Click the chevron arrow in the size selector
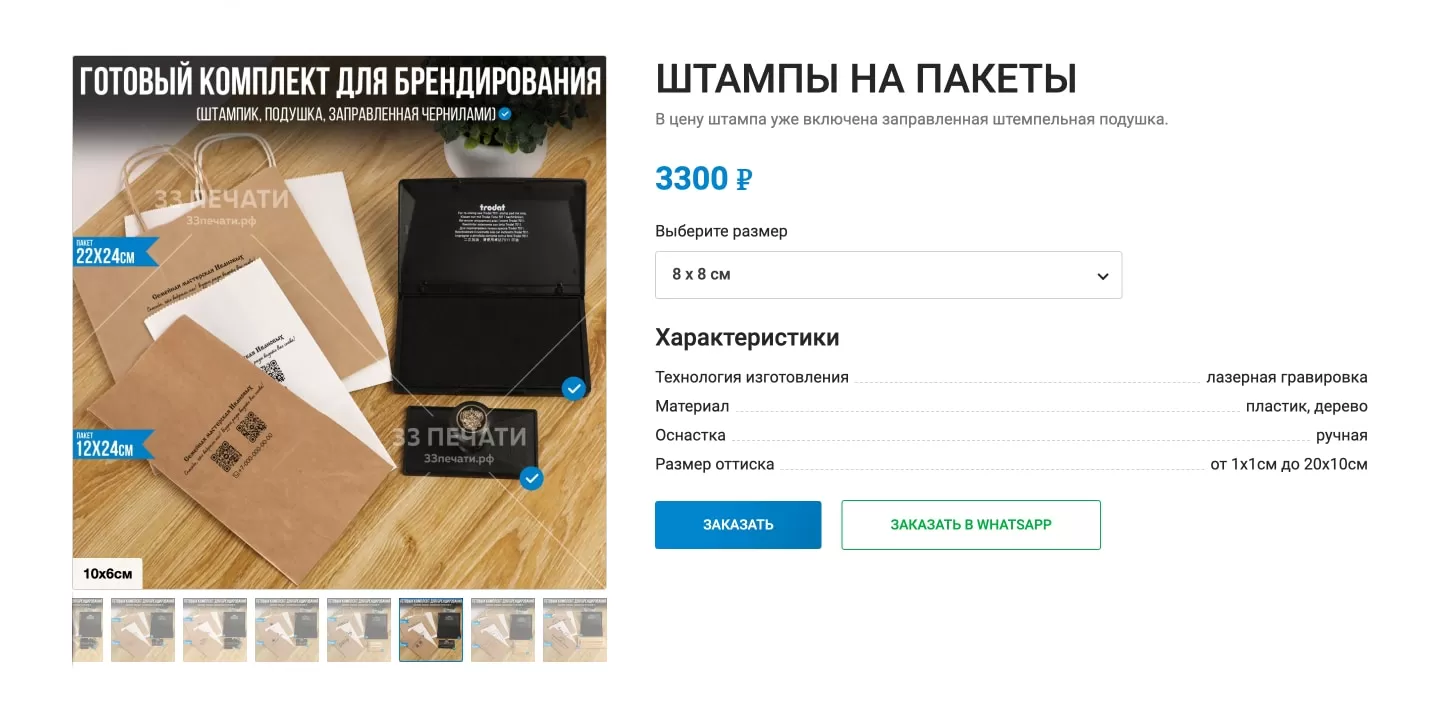The image size is (1440, 720). pyautogui.click(x=1102, y=276)
